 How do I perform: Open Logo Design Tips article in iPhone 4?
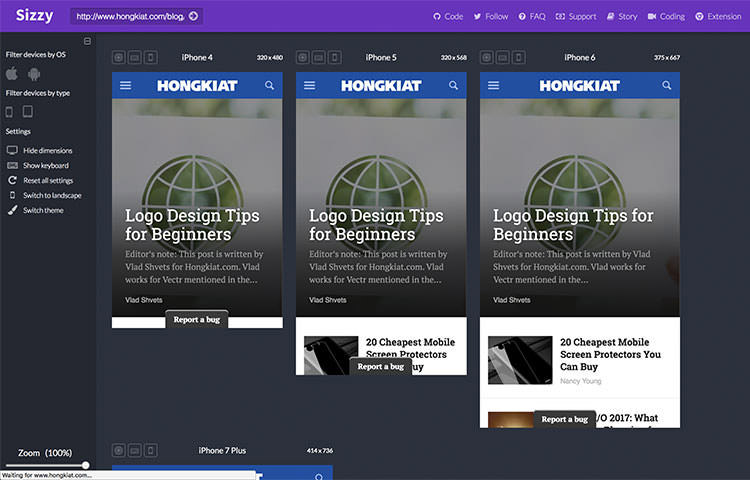(192, 225)
